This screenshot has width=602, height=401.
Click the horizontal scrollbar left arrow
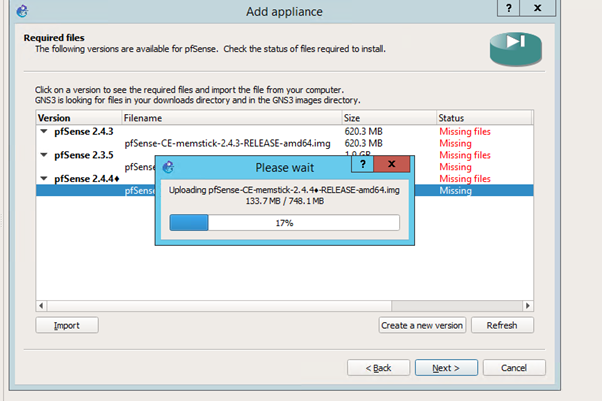click(41, 306)
